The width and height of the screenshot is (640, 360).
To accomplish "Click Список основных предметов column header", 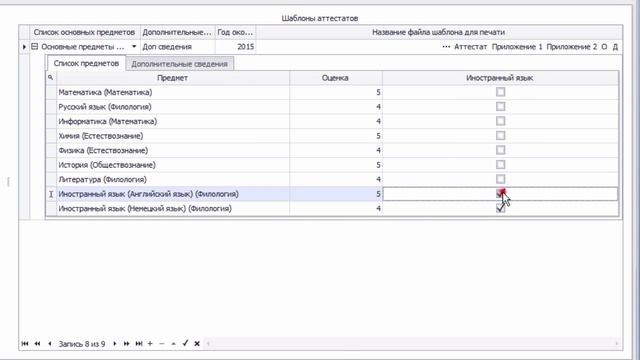I will [84, 32].
